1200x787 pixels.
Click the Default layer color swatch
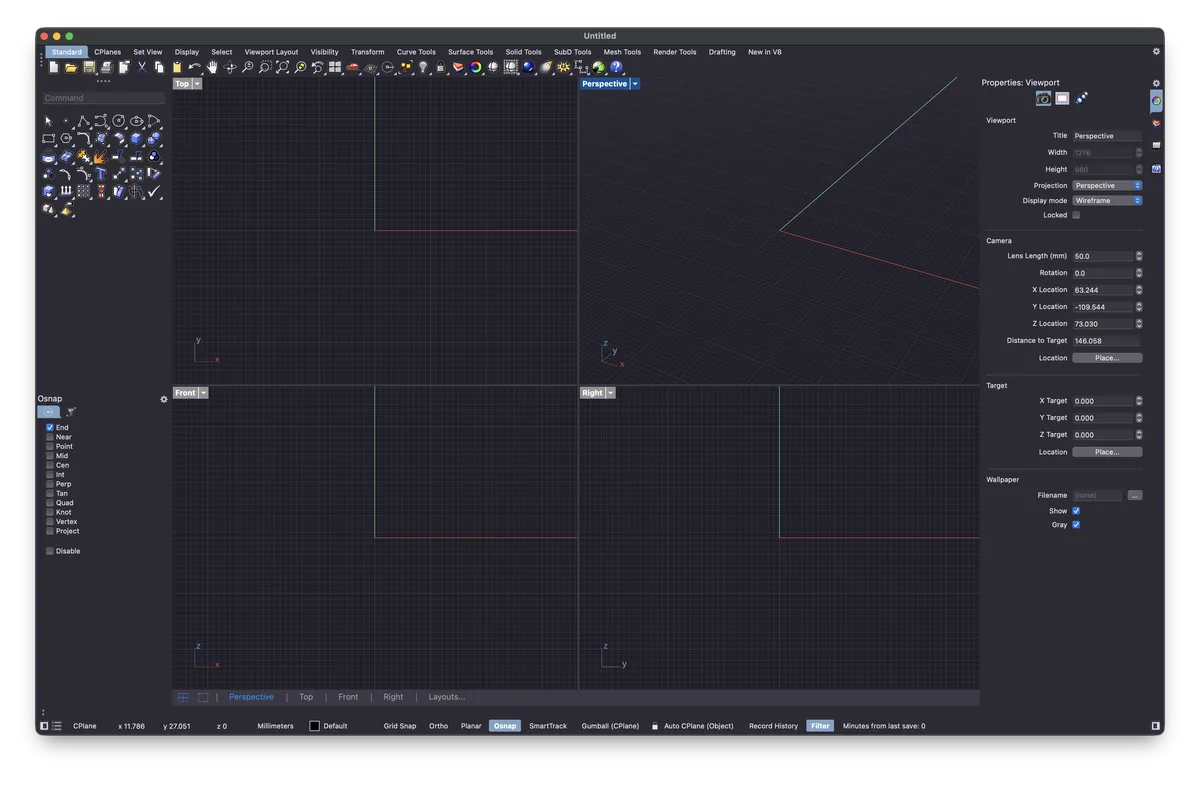coord(314,726)
